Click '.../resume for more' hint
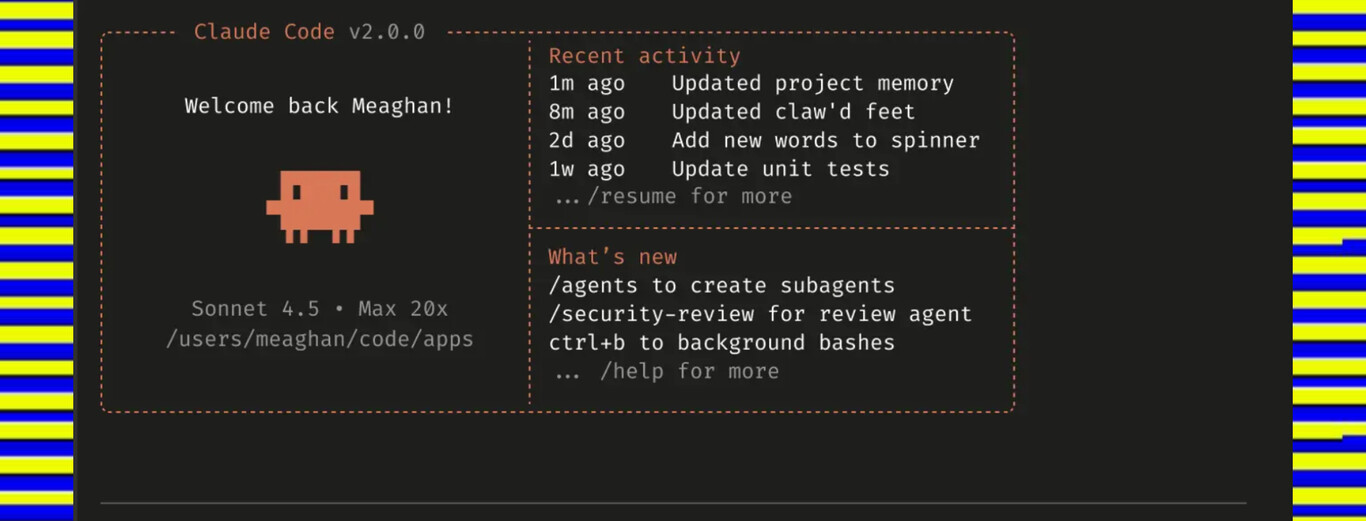Screen dimensions: 1366x521 click(673, 197)
